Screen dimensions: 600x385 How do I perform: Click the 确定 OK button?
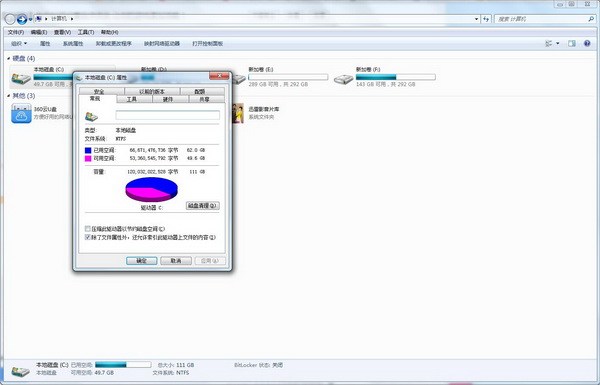pyautogui.click(x=142, y=261)
